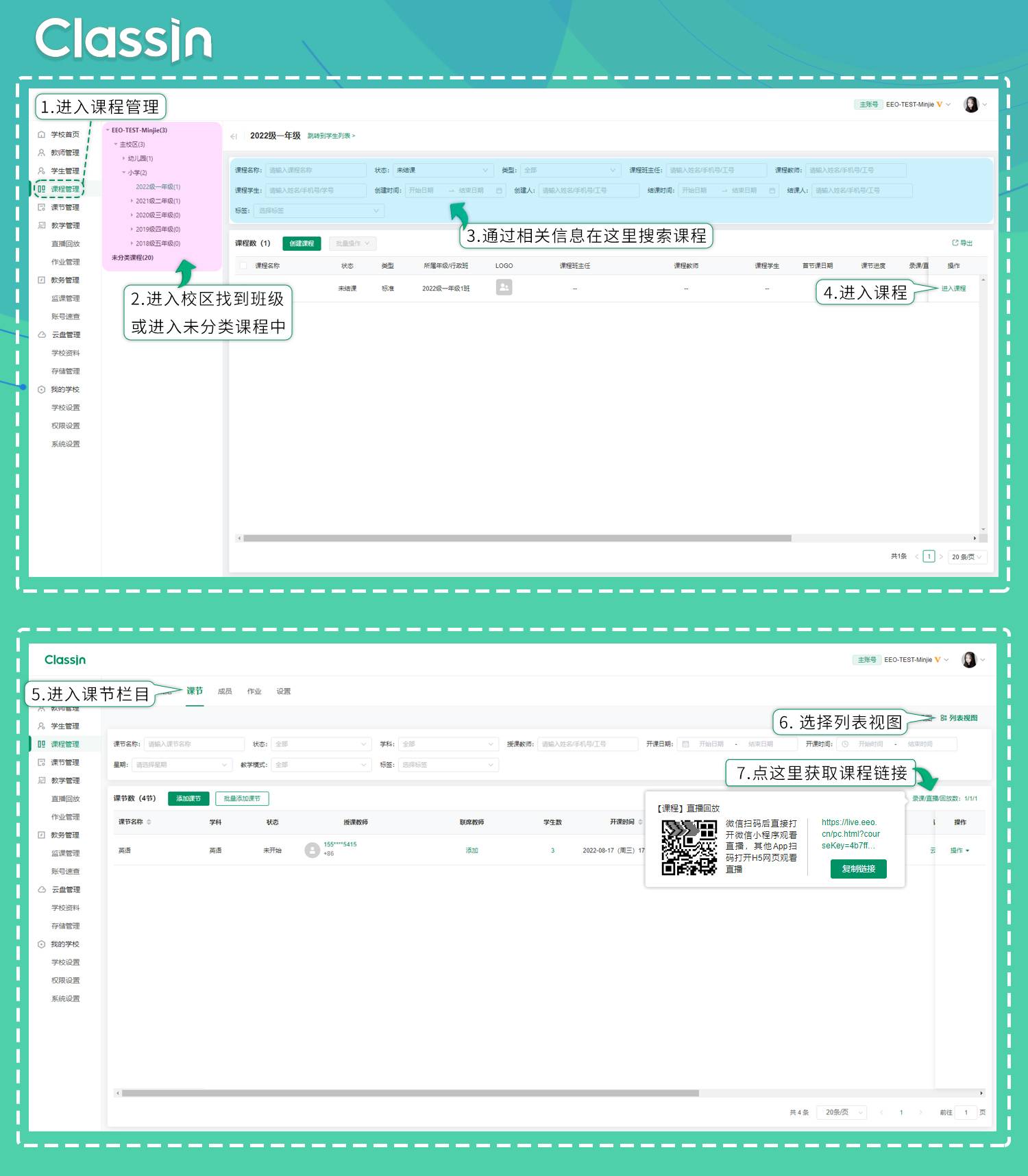Click page 1 button in upper pagination
Image resolution: width=1028 pixels, height=1176 pixels.
(929, 556)
